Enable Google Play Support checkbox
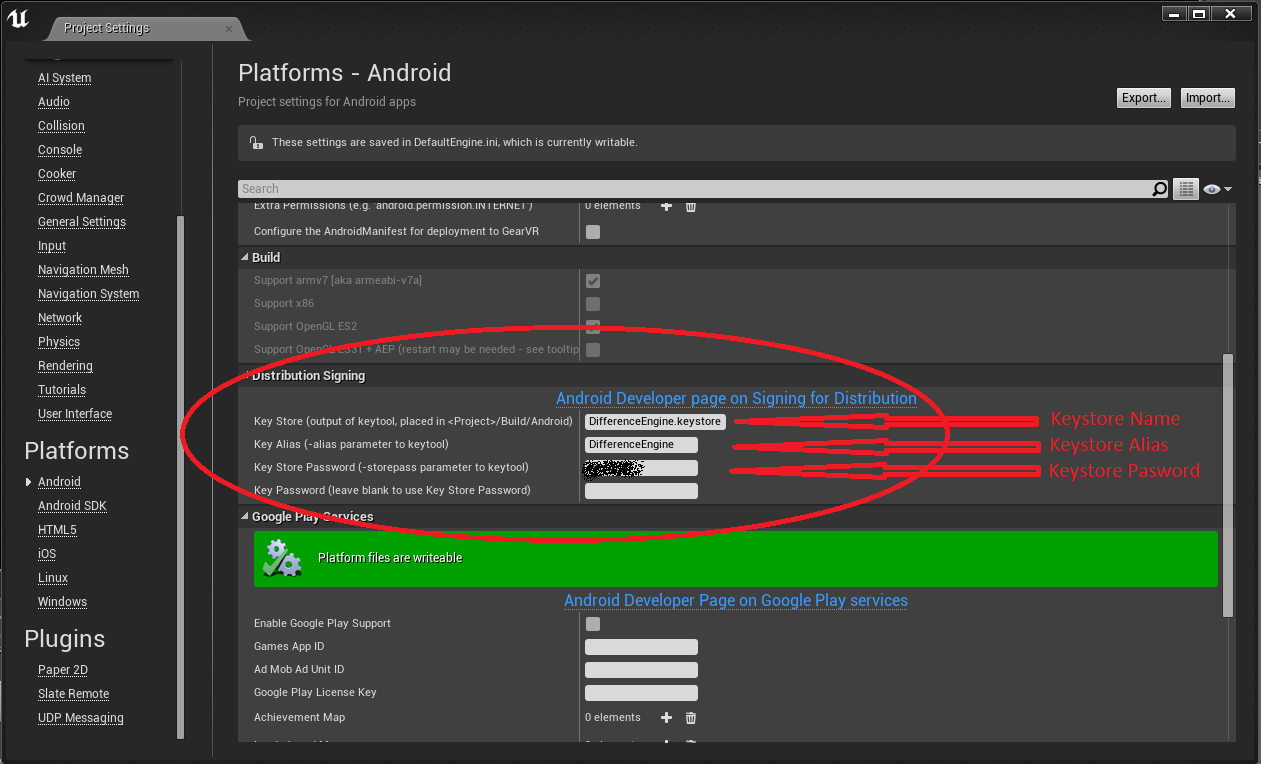The height and width of the screenshot is (764, 1261). [x=593, y=624]
